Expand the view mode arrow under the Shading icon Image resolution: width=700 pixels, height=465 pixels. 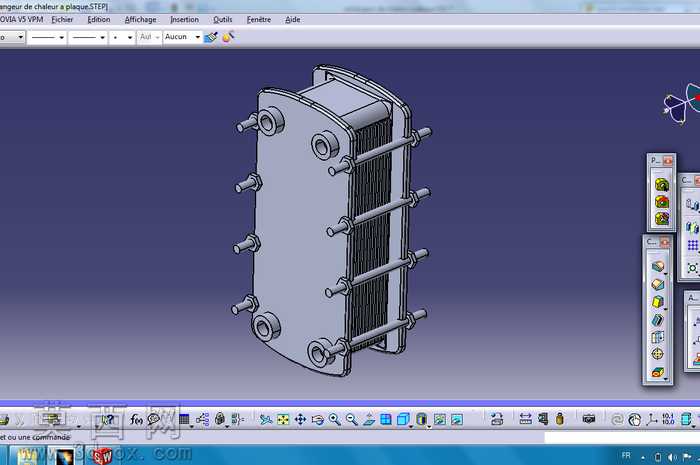[x=429, y=427]
